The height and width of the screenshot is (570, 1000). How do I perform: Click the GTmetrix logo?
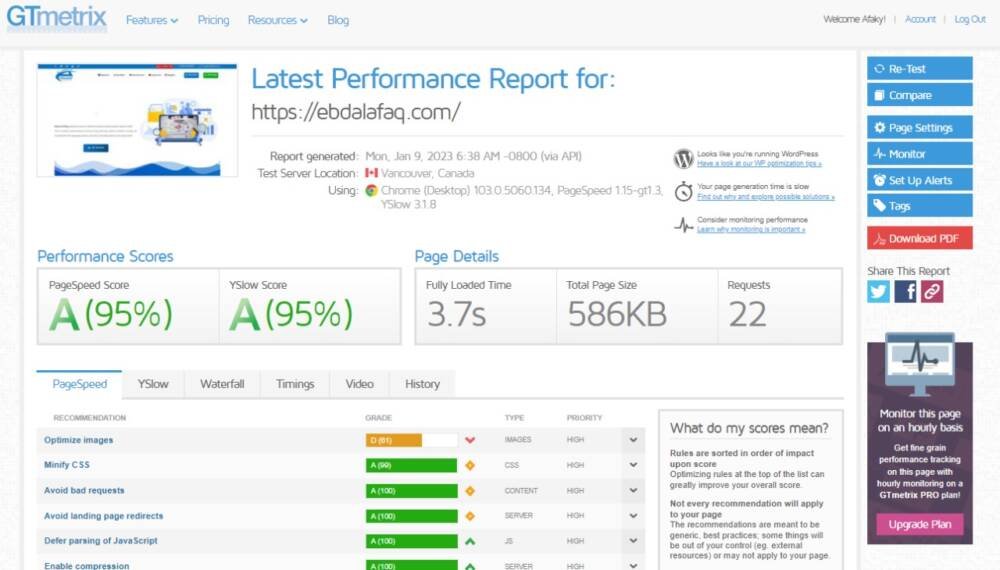coord(56,19)
